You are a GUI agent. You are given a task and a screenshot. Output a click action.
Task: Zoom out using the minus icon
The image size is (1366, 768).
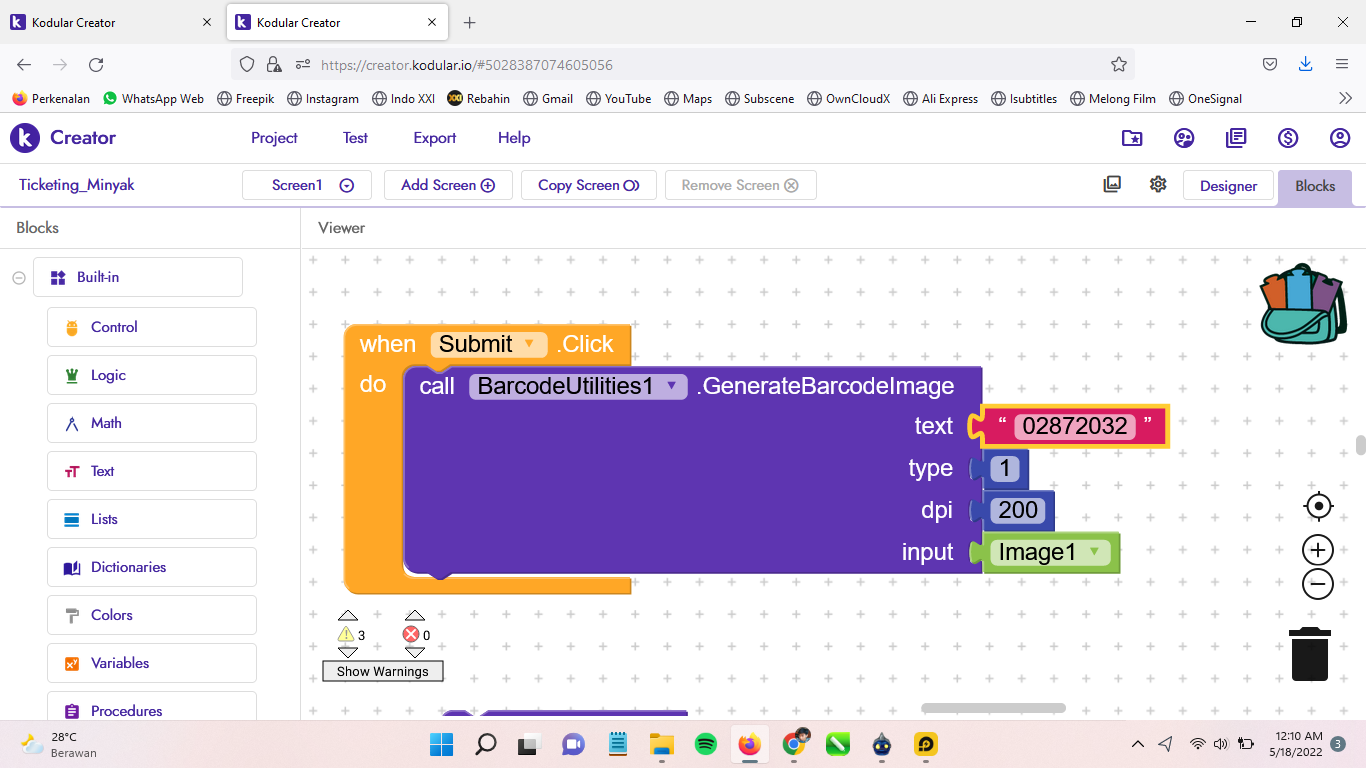(1318, 584)
